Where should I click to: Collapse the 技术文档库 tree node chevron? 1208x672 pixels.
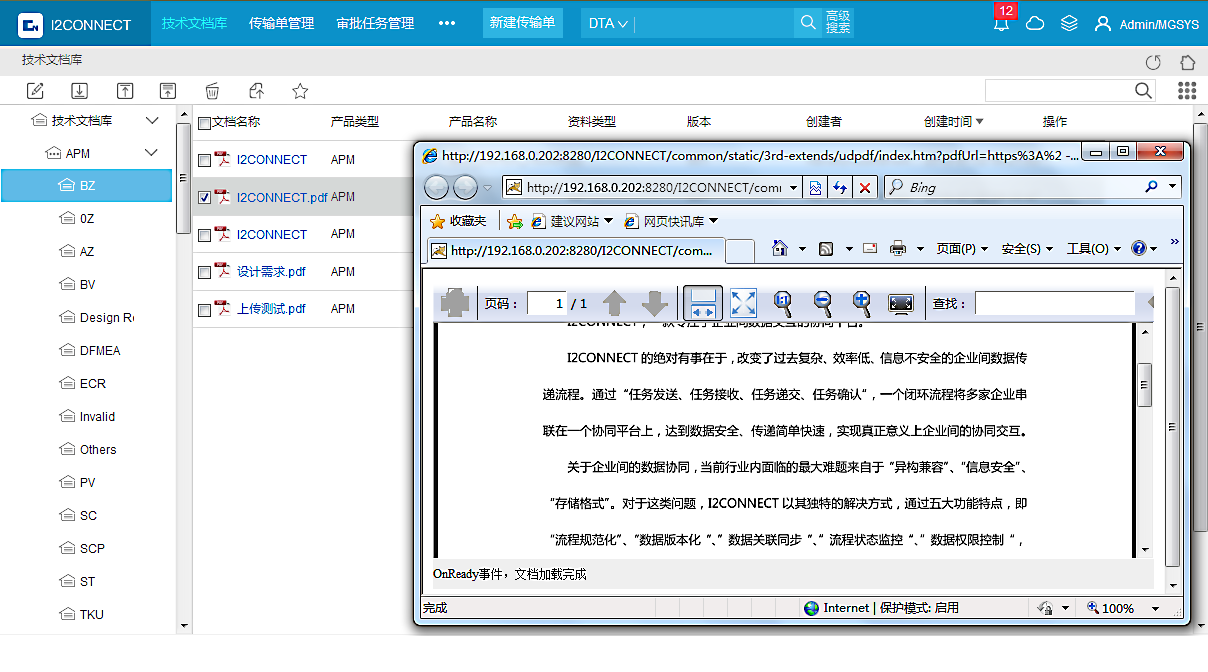pos(152,121)
